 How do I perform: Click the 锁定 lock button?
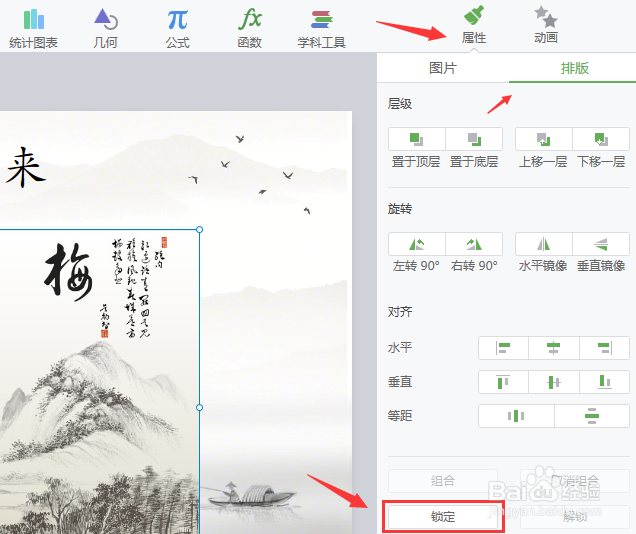coord(443,517)
